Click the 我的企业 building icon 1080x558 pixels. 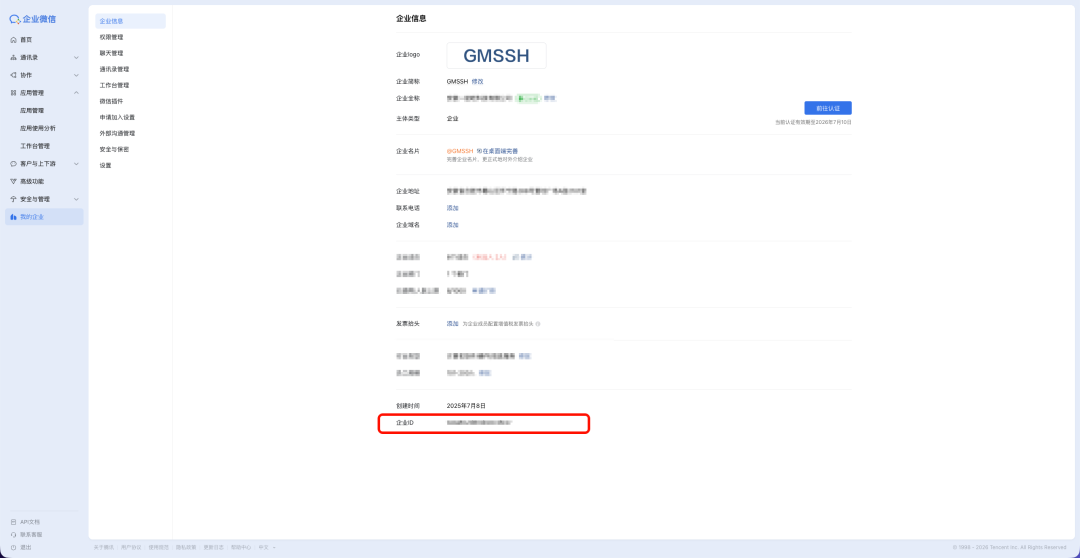[13, 217]
